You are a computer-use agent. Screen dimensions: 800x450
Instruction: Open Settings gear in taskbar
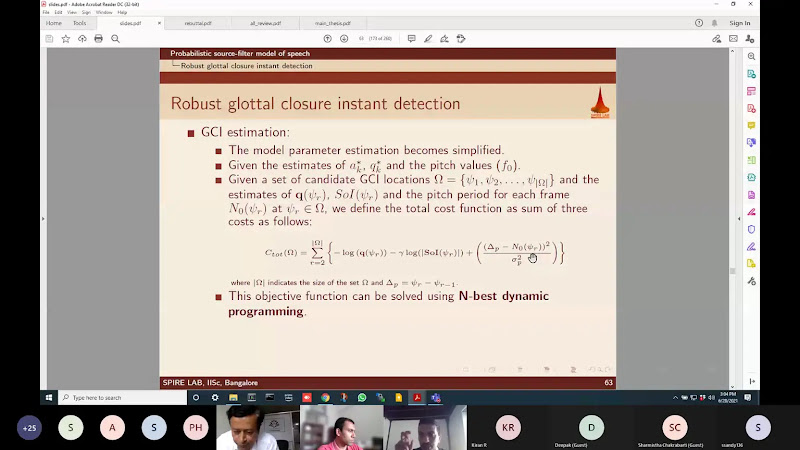215,397
